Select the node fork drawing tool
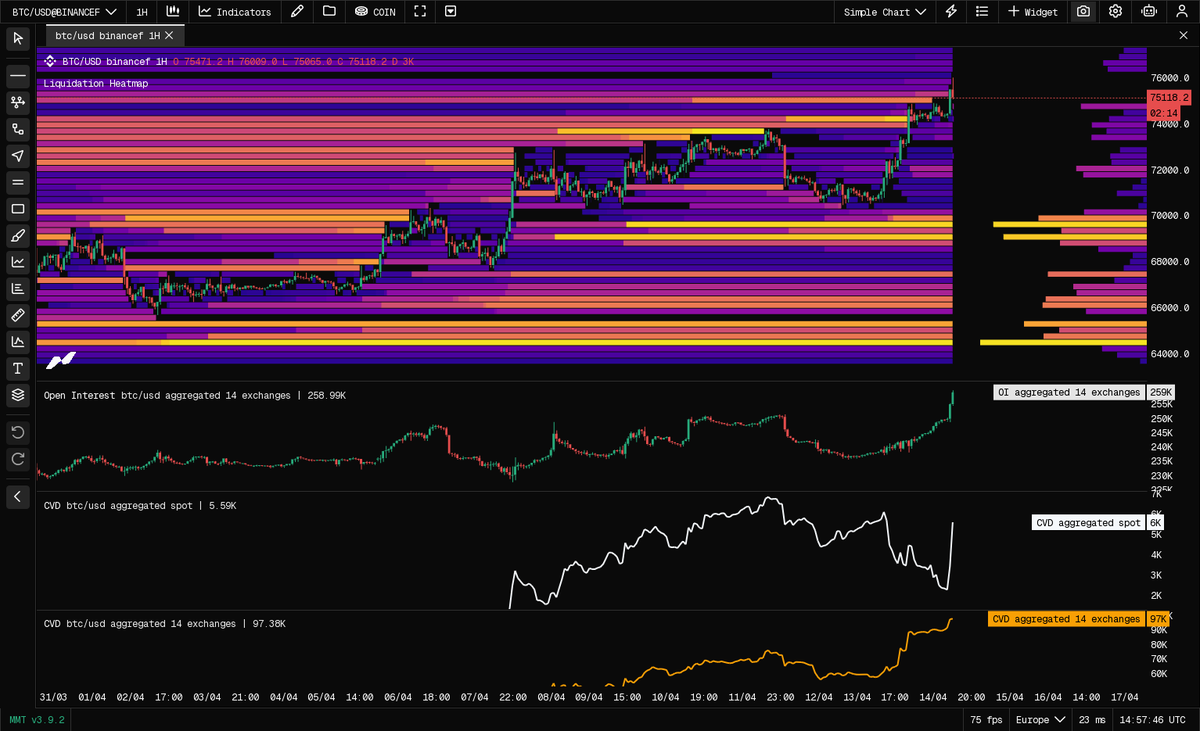 point(18,102)
